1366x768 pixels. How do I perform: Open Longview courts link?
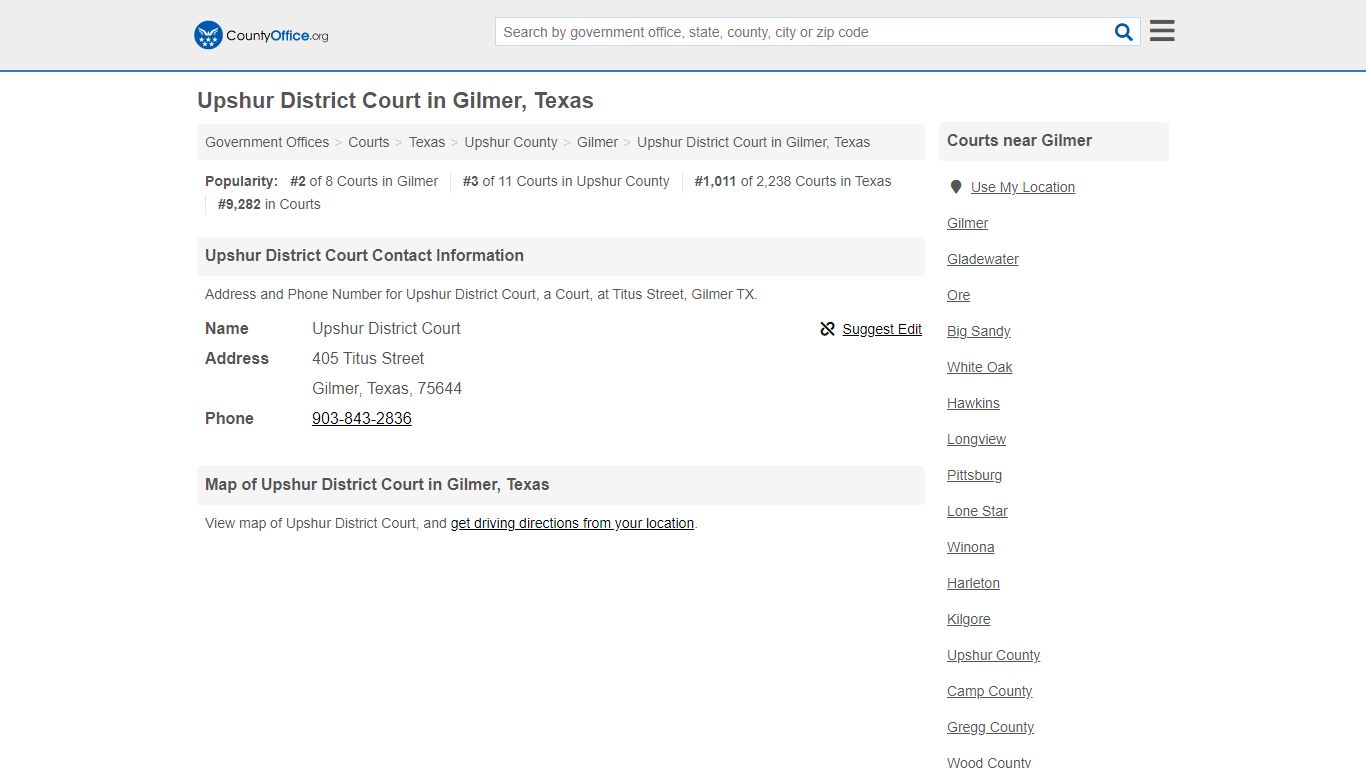tap(977, 439)
